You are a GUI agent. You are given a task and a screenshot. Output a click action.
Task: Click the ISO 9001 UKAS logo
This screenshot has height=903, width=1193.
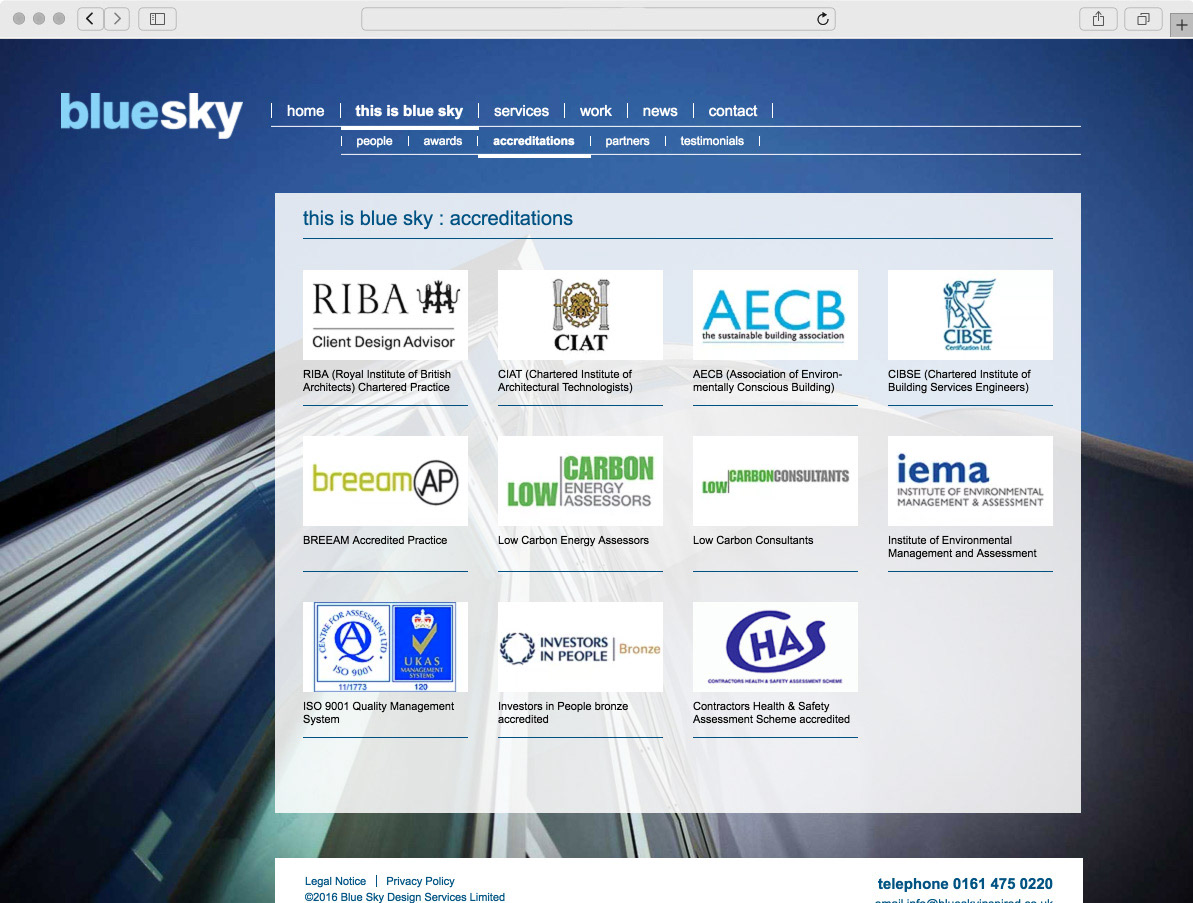385,647
